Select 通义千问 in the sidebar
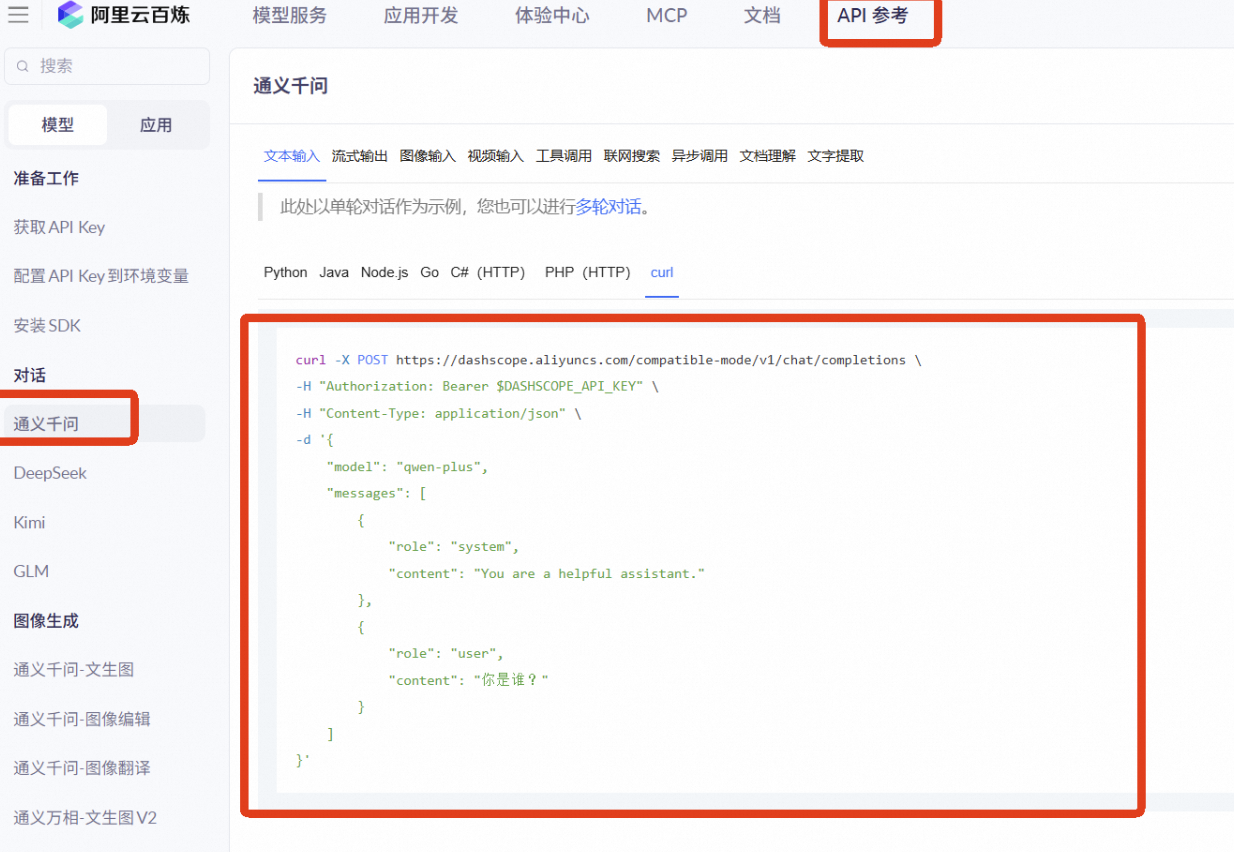The image size is (1234, 852). click(104, 424)
